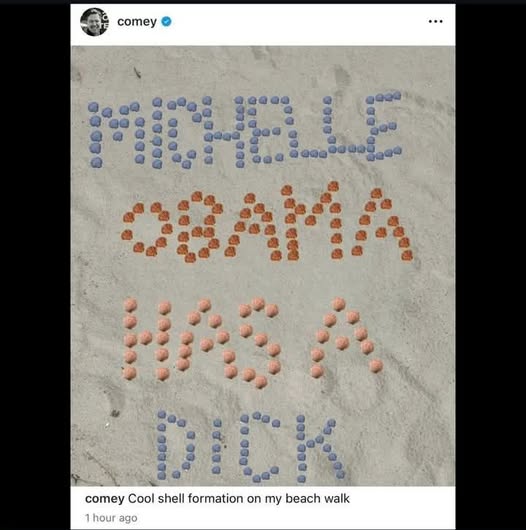526x530 pixels.
Task: Click the blue shell word MICHELLE
Action: 245,130
